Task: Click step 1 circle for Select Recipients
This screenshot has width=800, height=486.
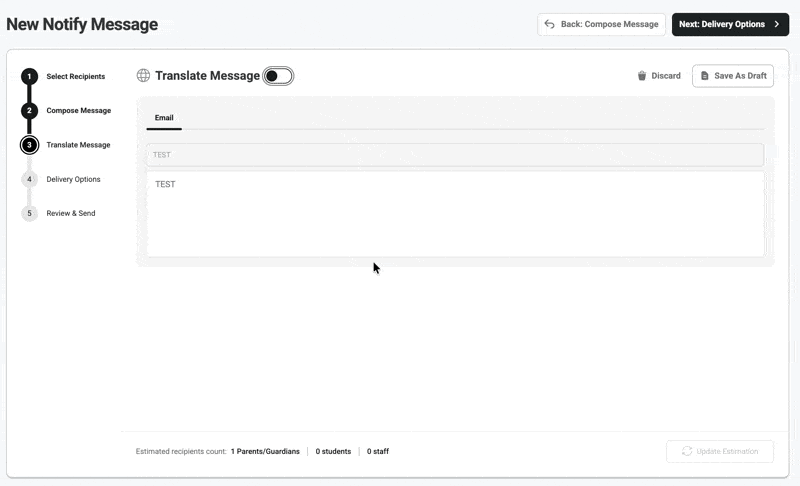Action: (x=29, y=76)
